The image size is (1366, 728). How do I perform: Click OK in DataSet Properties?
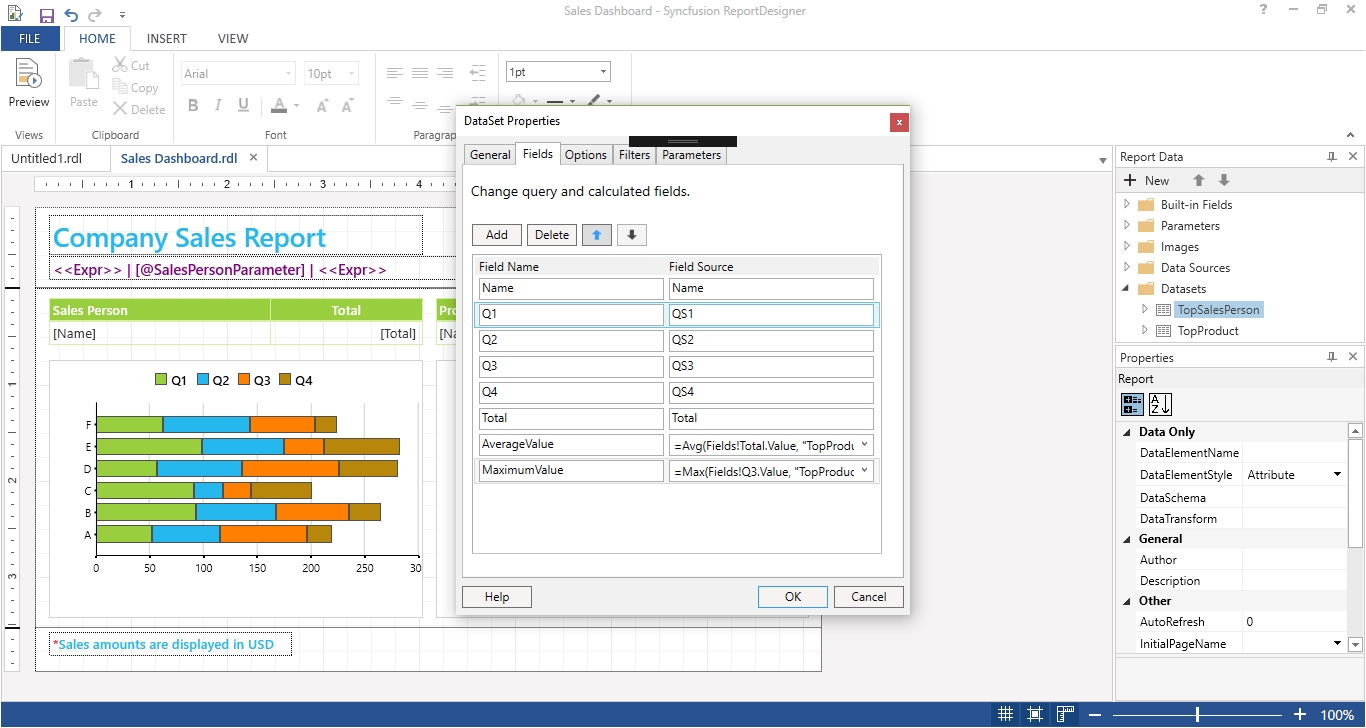(x=792, y=597)
